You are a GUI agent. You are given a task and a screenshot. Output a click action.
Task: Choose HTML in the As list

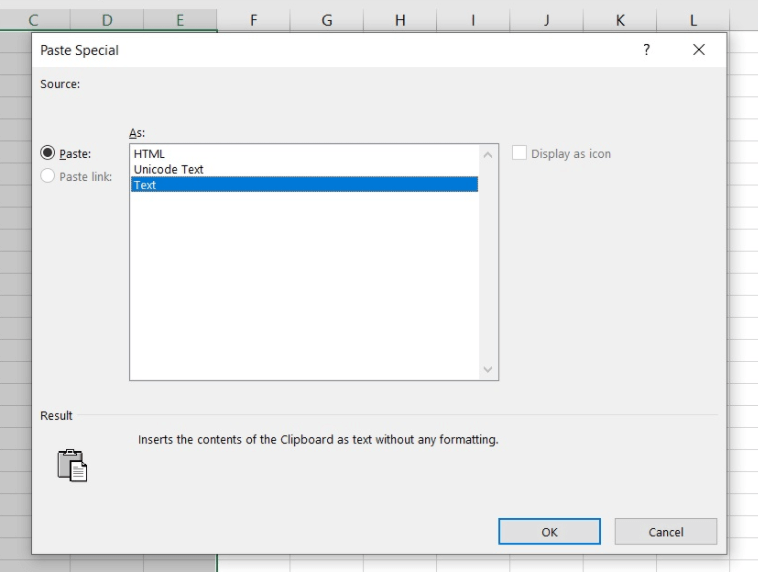coord(149,154)
